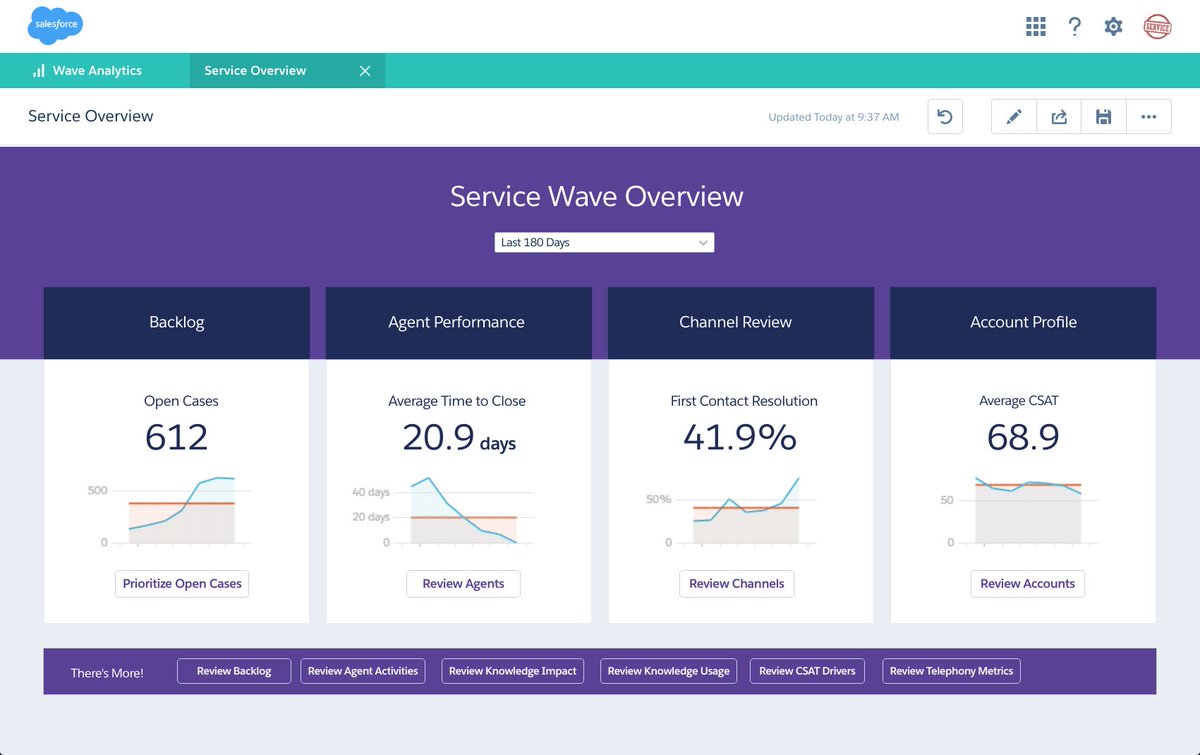Image resolution: width=1200 pixels, height=755 pixels.
Task: Click the Channel Review card header
Action: 741,323
